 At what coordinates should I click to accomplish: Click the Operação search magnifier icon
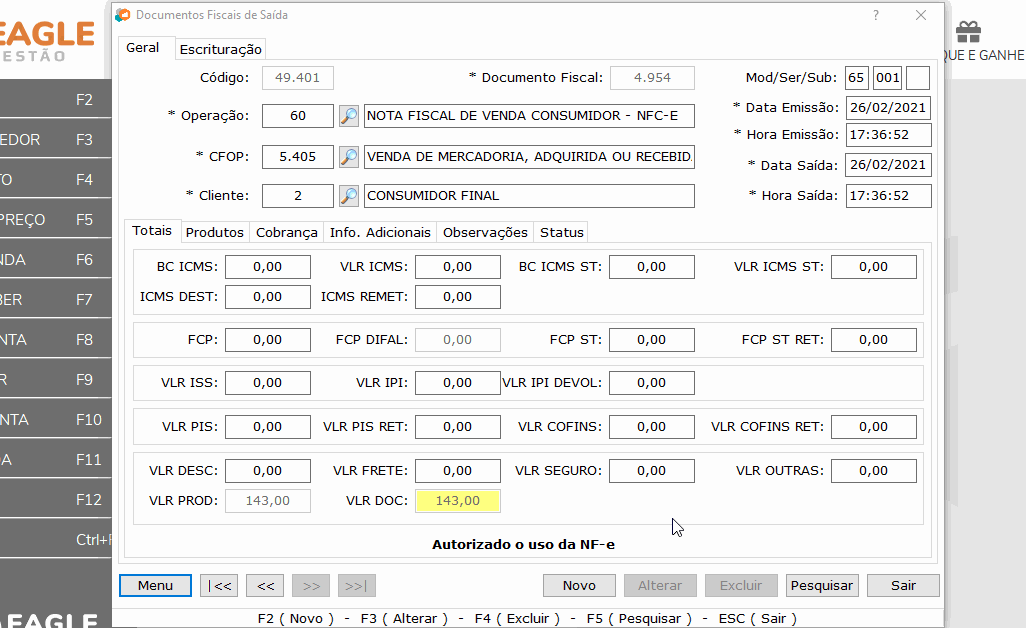coord(349,116)
